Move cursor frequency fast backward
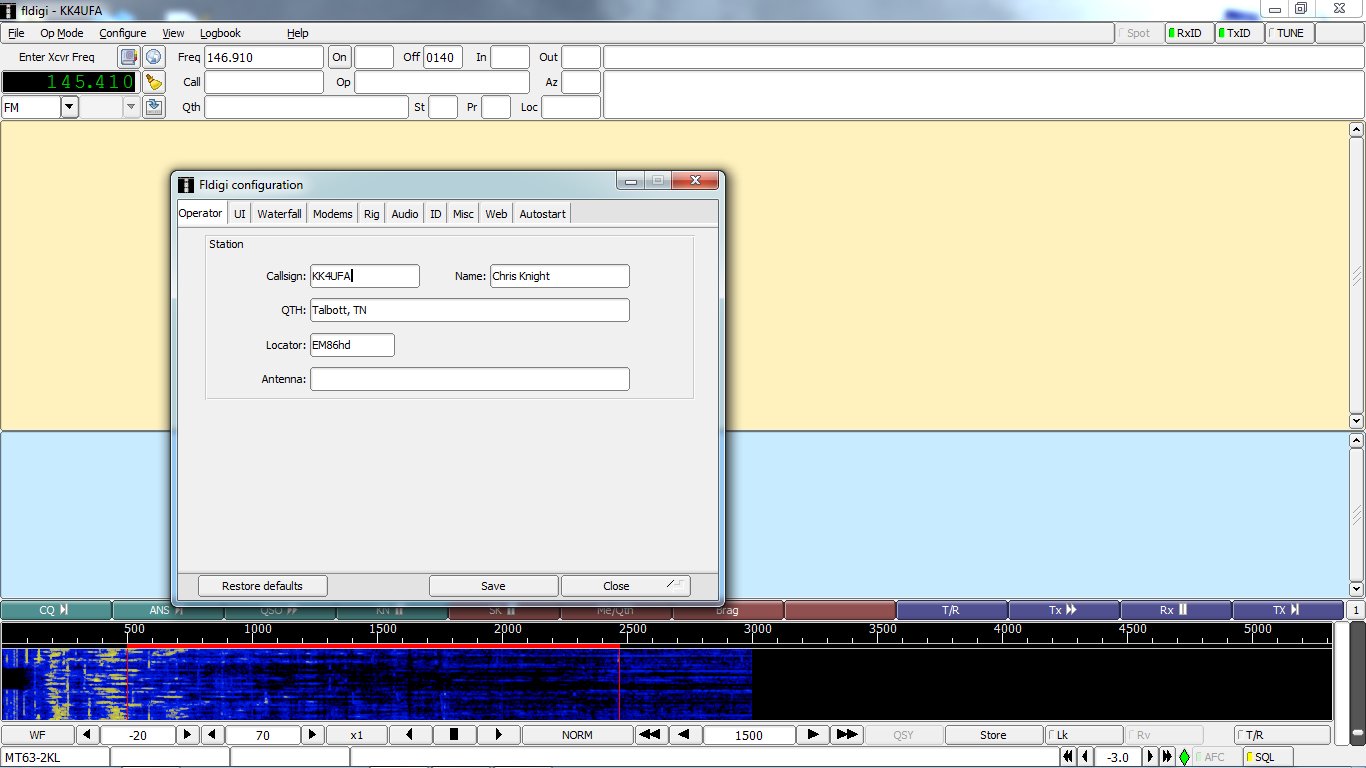This screenshot has height=768, width=1366. tap(650, 735)
